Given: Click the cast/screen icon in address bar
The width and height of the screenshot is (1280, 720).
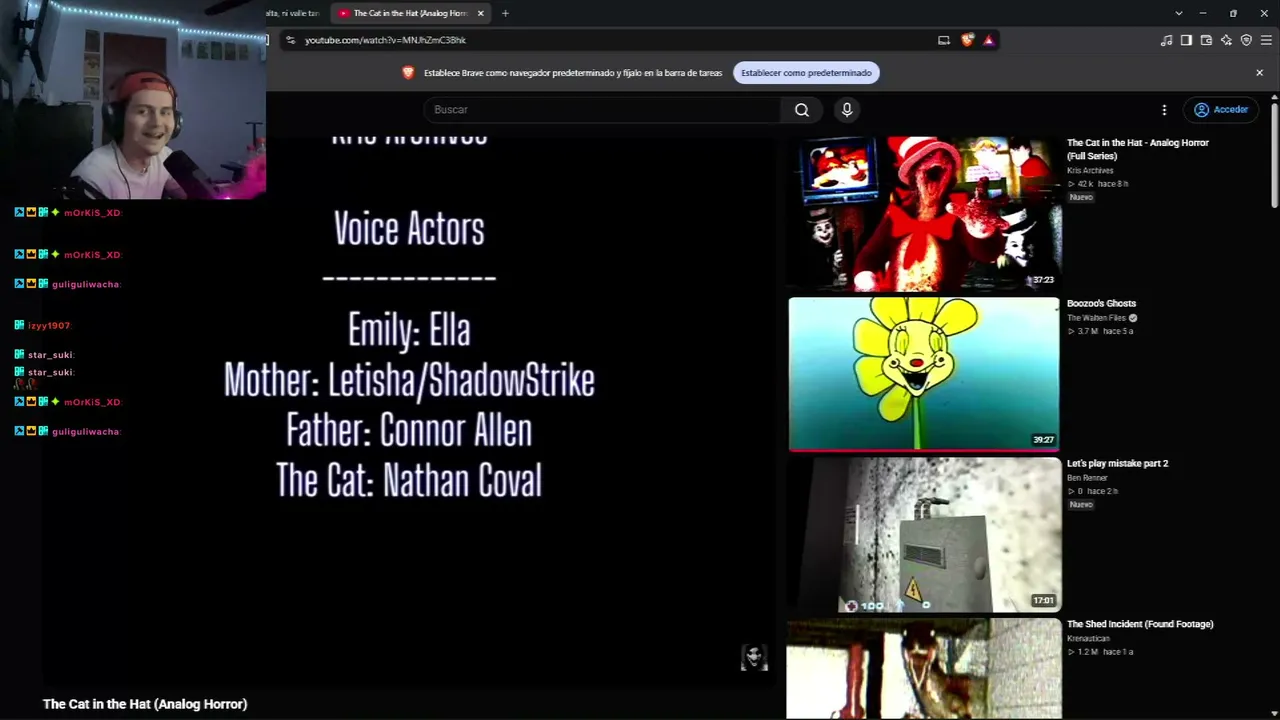Looking at the screenshot, I should [944, 40].
